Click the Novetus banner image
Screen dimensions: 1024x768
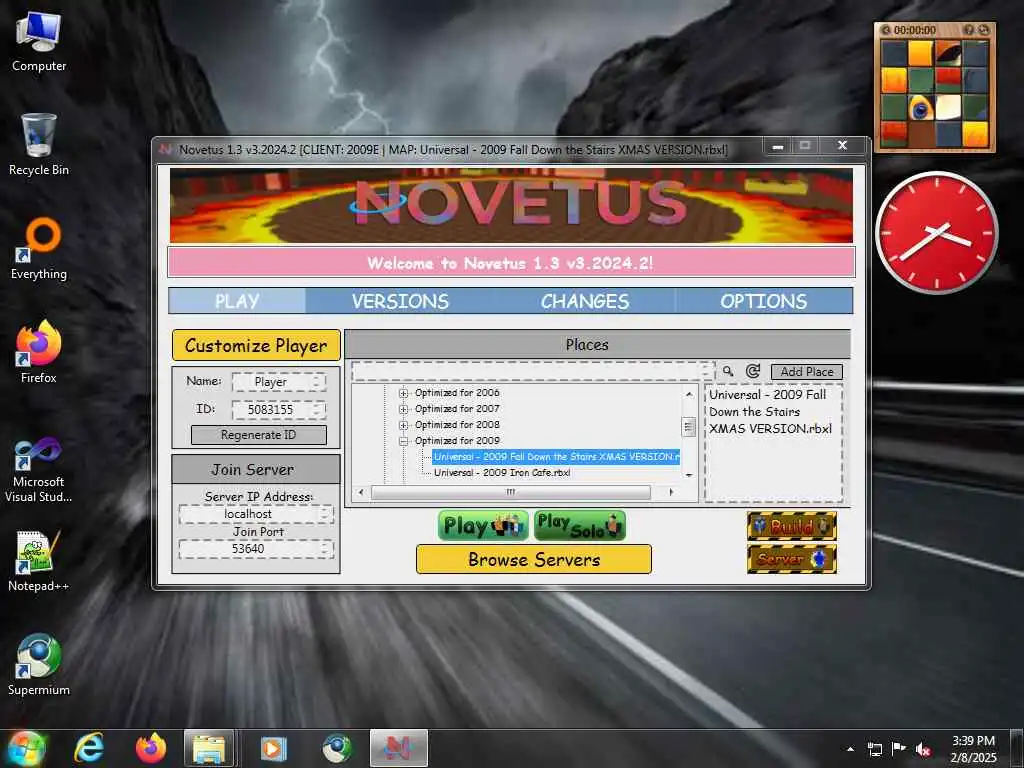click(x=511, y=205)
